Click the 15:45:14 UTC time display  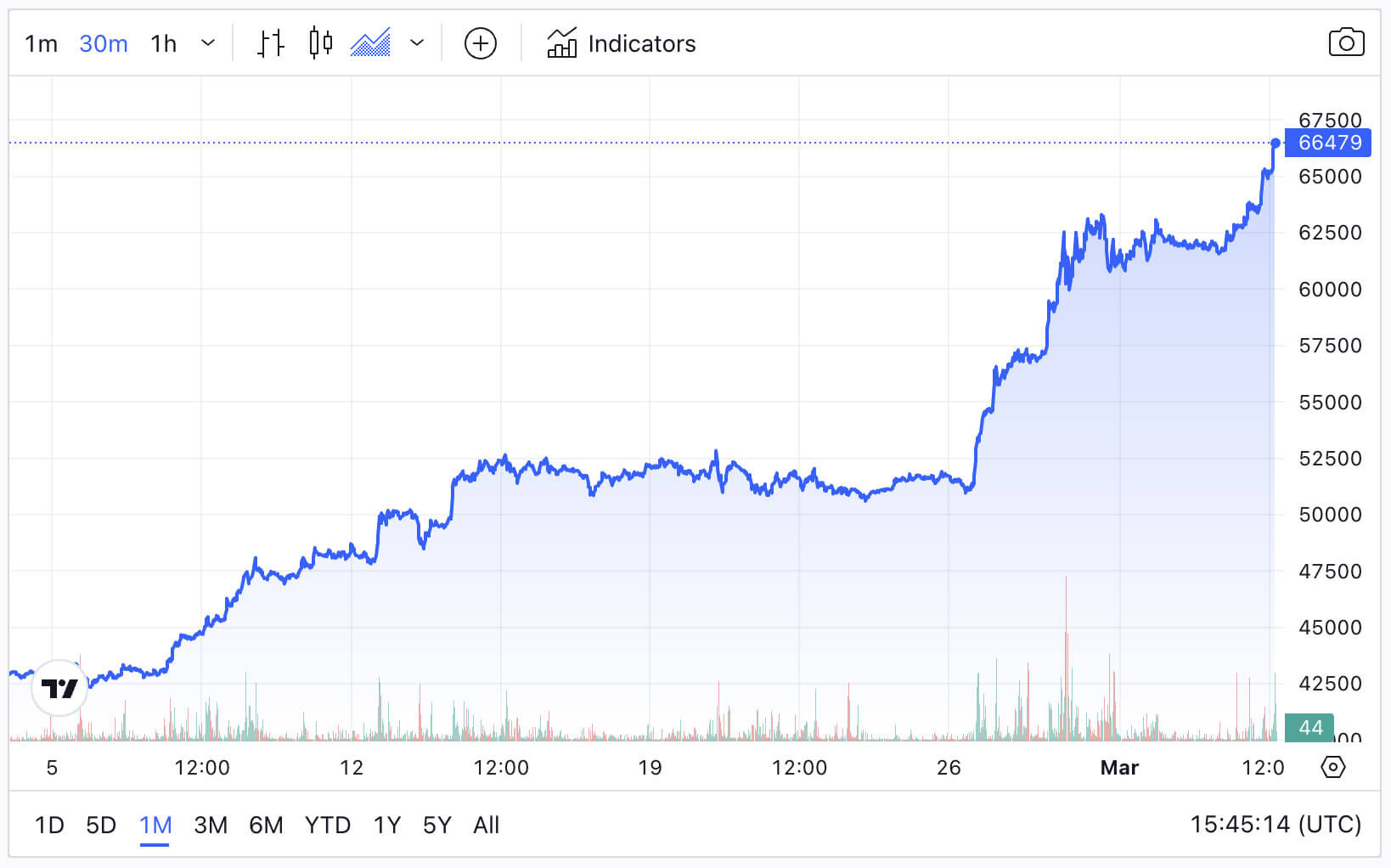coord(1276,825)
